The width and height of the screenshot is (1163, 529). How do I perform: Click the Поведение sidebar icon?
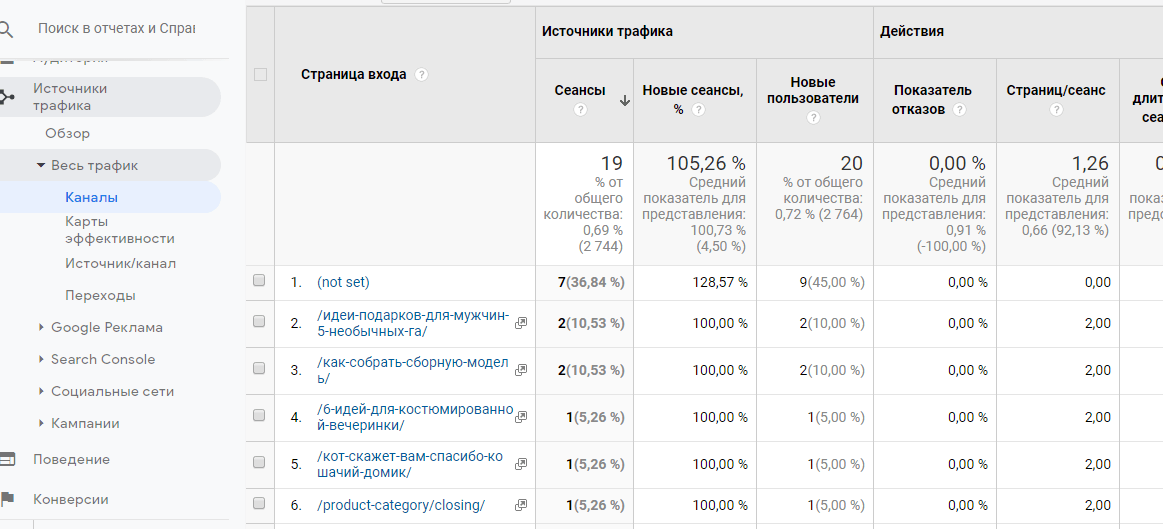pyautogui.click(x=7, y=459)
